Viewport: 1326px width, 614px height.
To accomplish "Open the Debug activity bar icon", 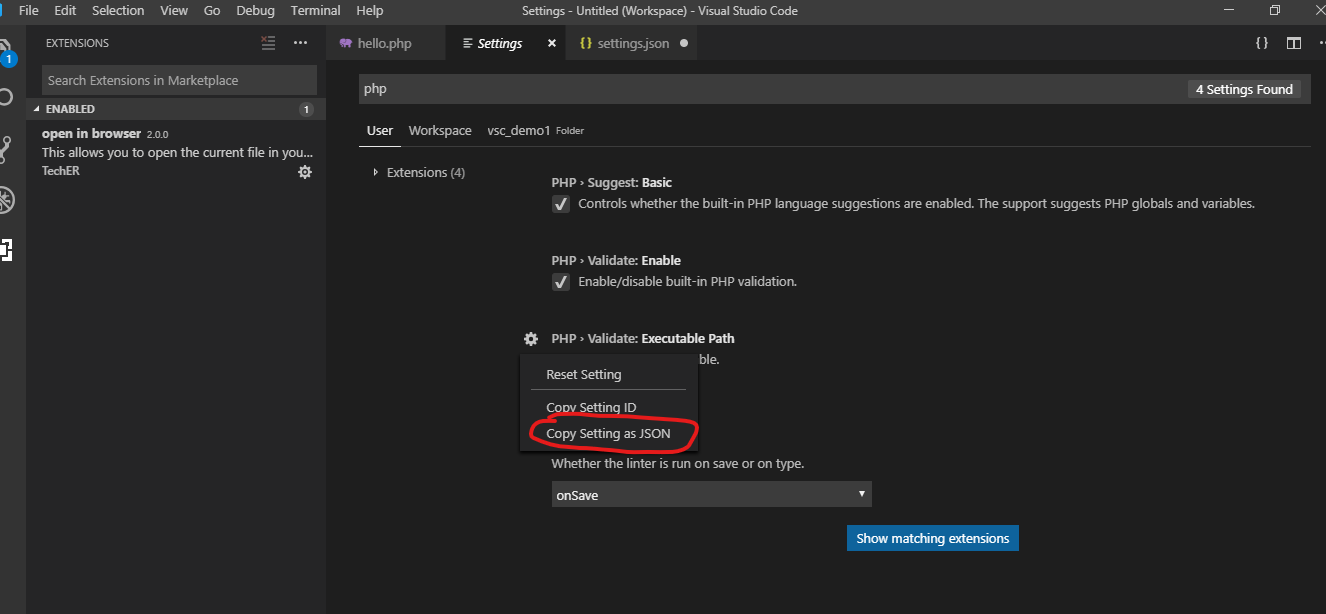I will [x=5, y=199].
